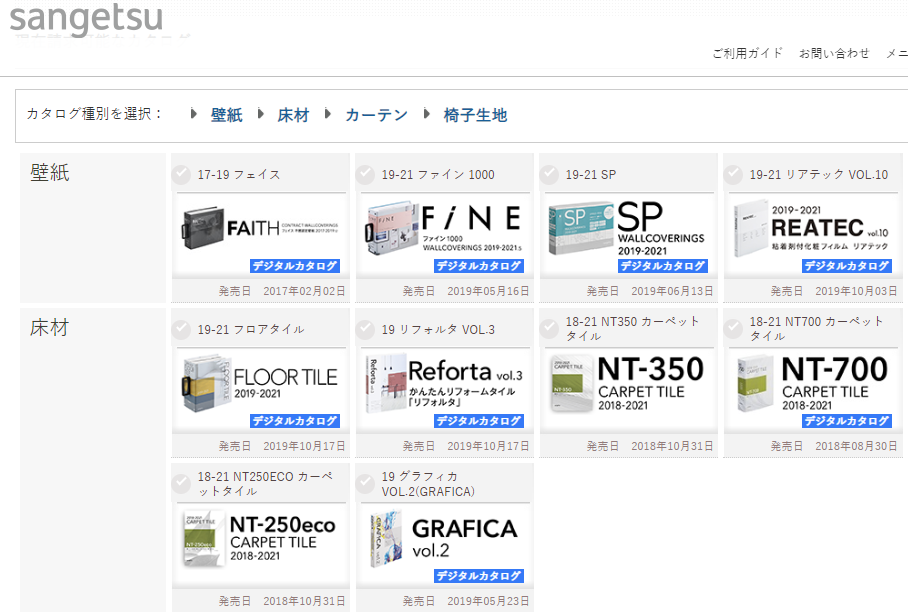
Task: Jump to the 床材 catalog category
Action: [x=293, y=115]
